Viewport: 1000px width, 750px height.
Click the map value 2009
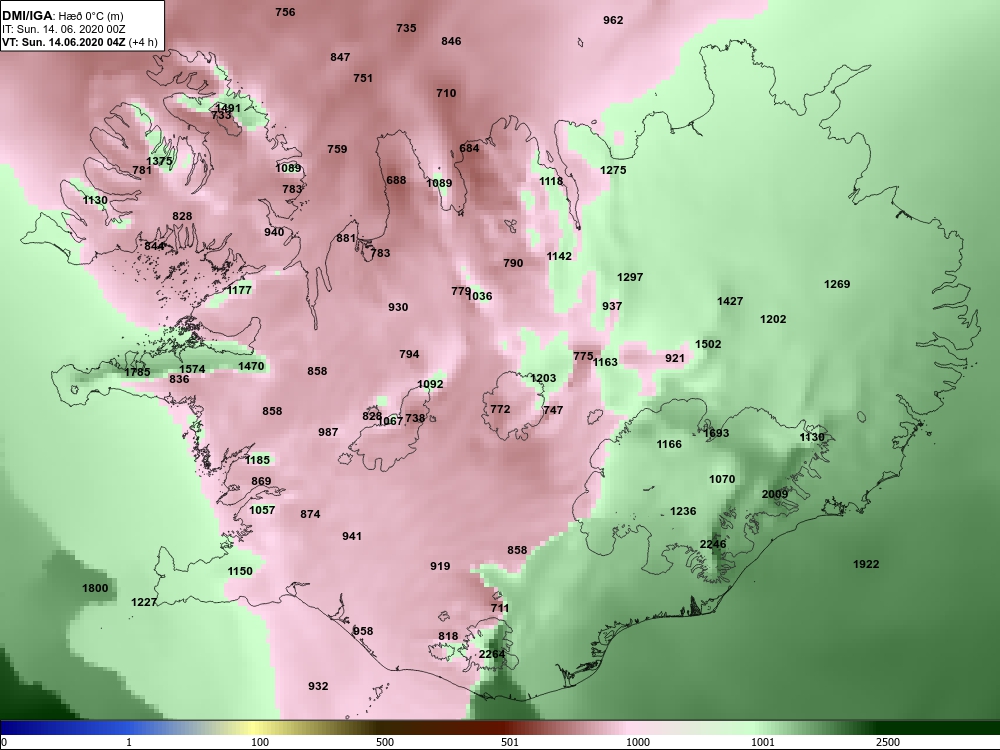point(775,494)
